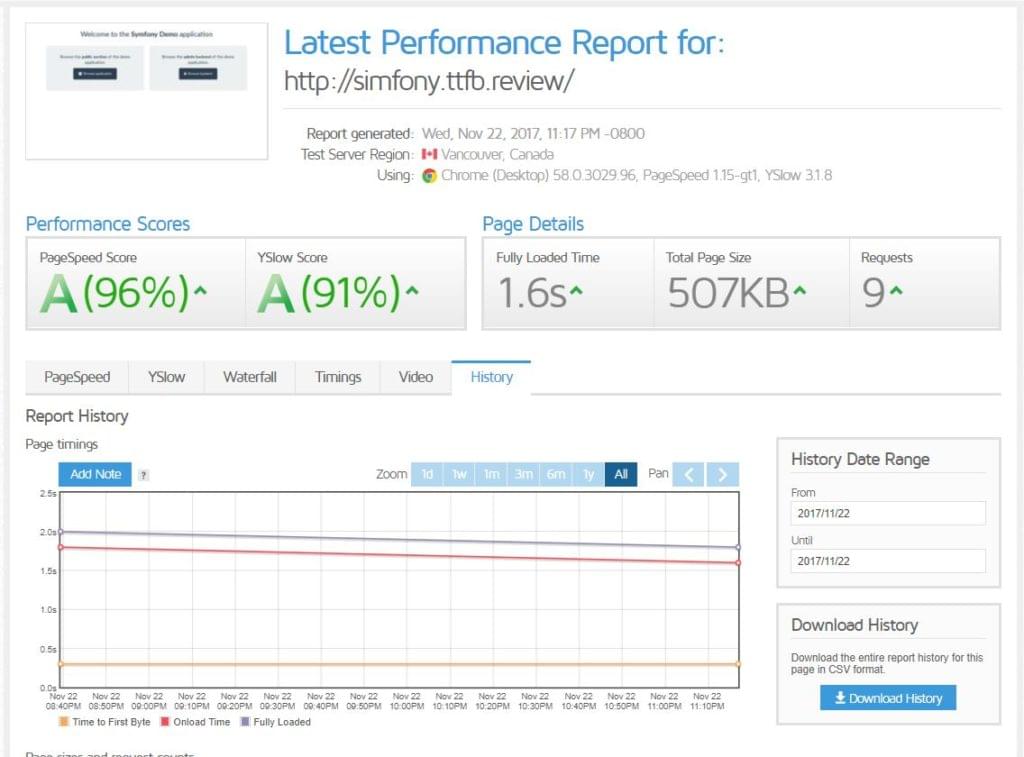Toggle Onload Time legend series
The image size is (1024, 757).
pyautogui.click(x=196, y=722)
